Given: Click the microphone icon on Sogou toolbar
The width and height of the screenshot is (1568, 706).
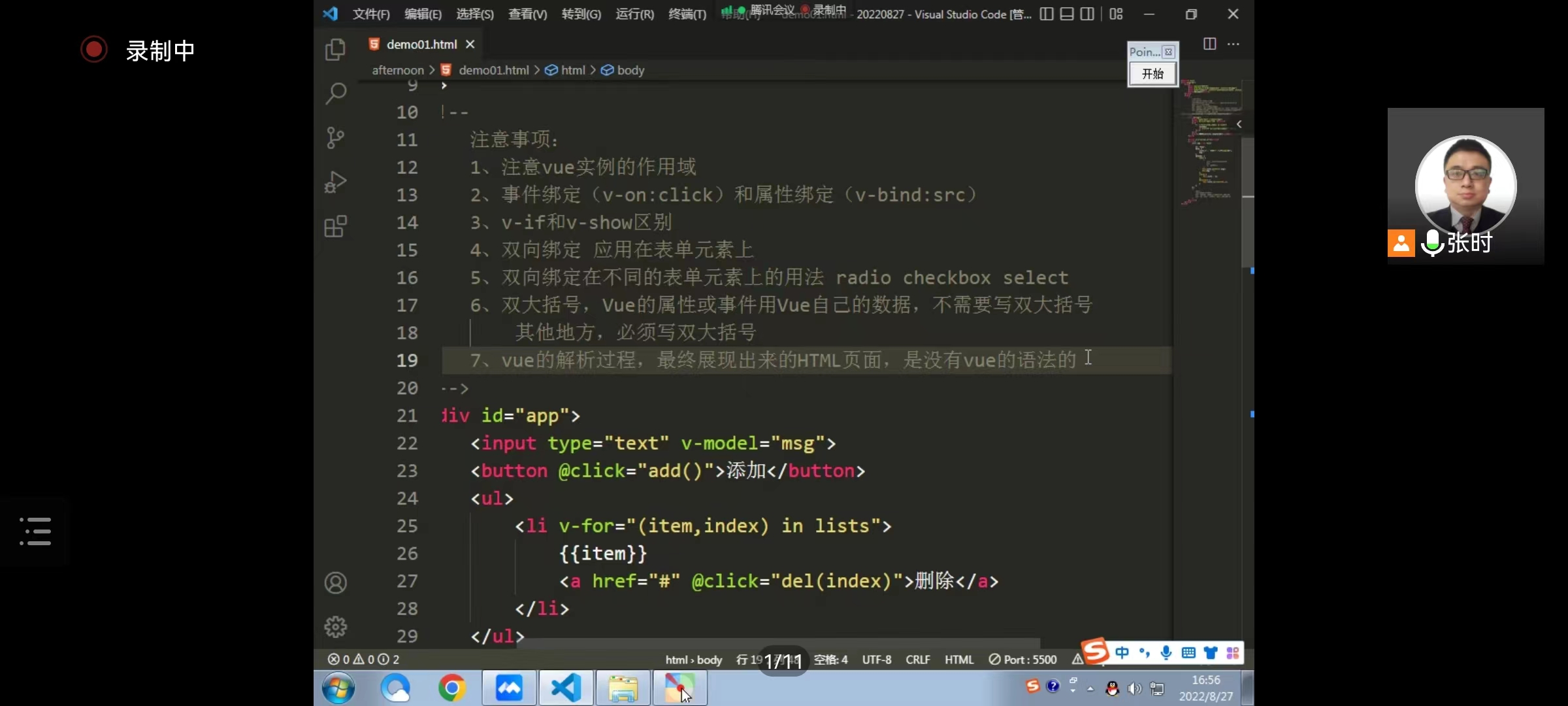Looking at the screenshot, I should (x=1166, y=652).
